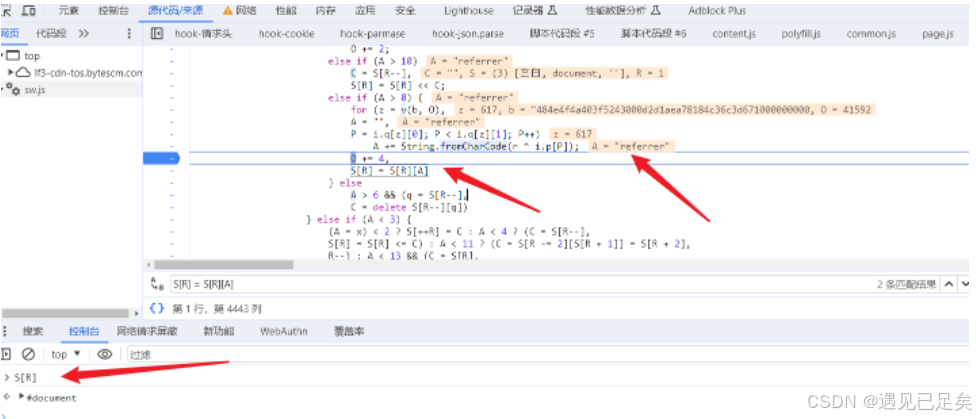
Task: Select the 网页 navigator tab
Action: tap(9, 34)
